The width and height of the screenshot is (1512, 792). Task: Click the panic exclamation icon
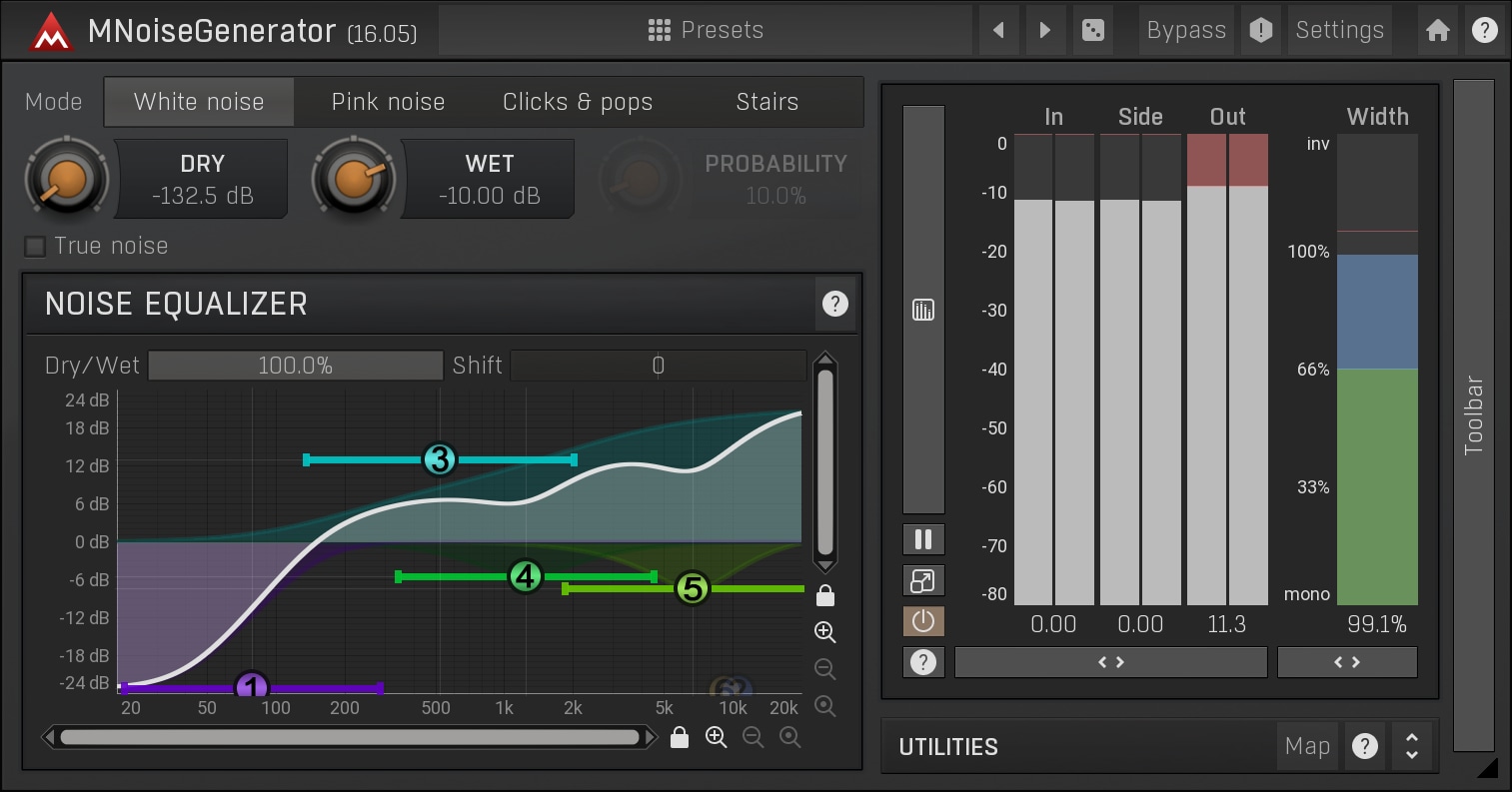point(1261,30)
